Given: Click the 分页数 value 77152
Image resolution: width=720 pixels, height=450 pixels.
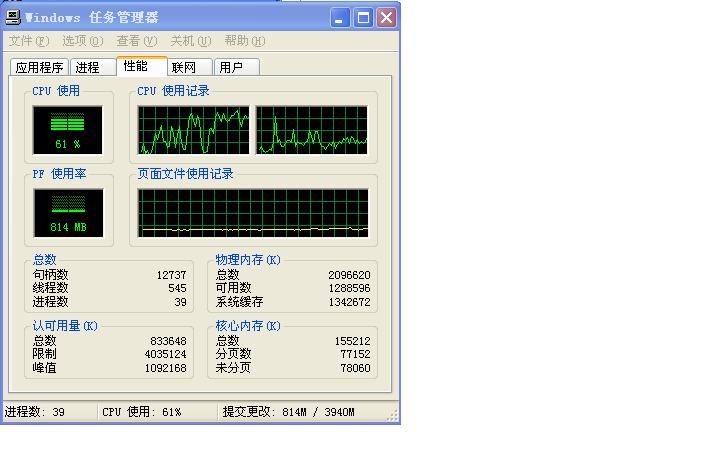Looking at the screenshot, I should pos(355,354).
